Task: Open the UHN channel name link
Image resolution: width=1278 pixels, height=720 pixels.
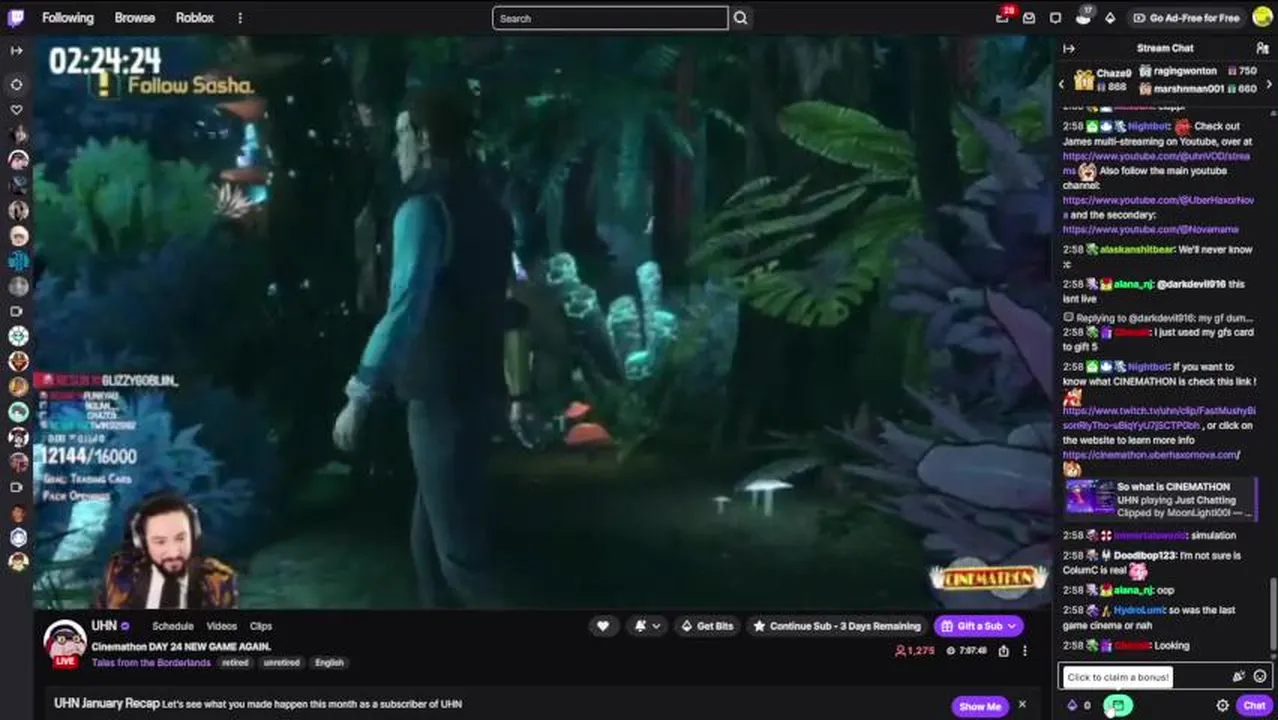Action: point(104,626)
